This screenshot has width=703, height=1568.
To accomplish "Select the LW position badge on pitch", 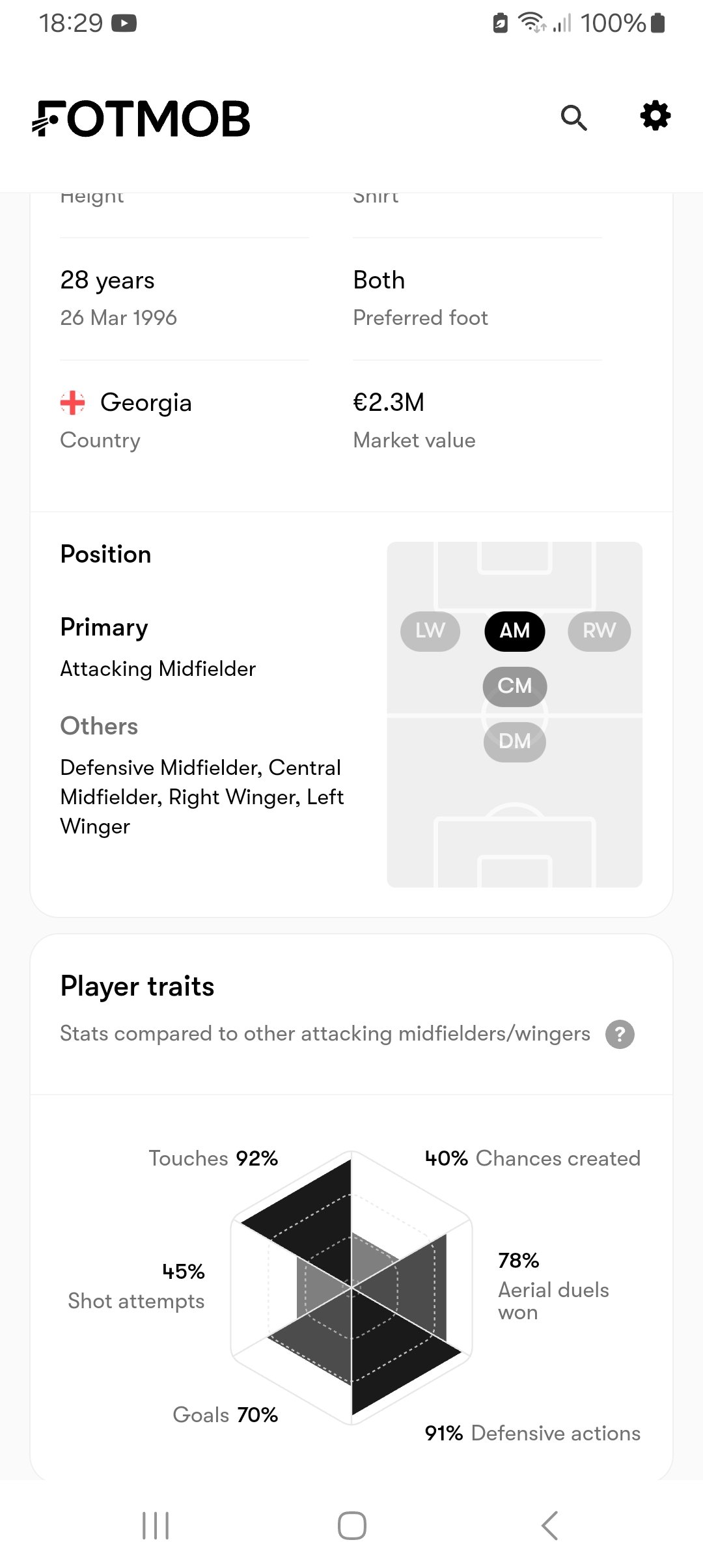I will tap(430, 631).
